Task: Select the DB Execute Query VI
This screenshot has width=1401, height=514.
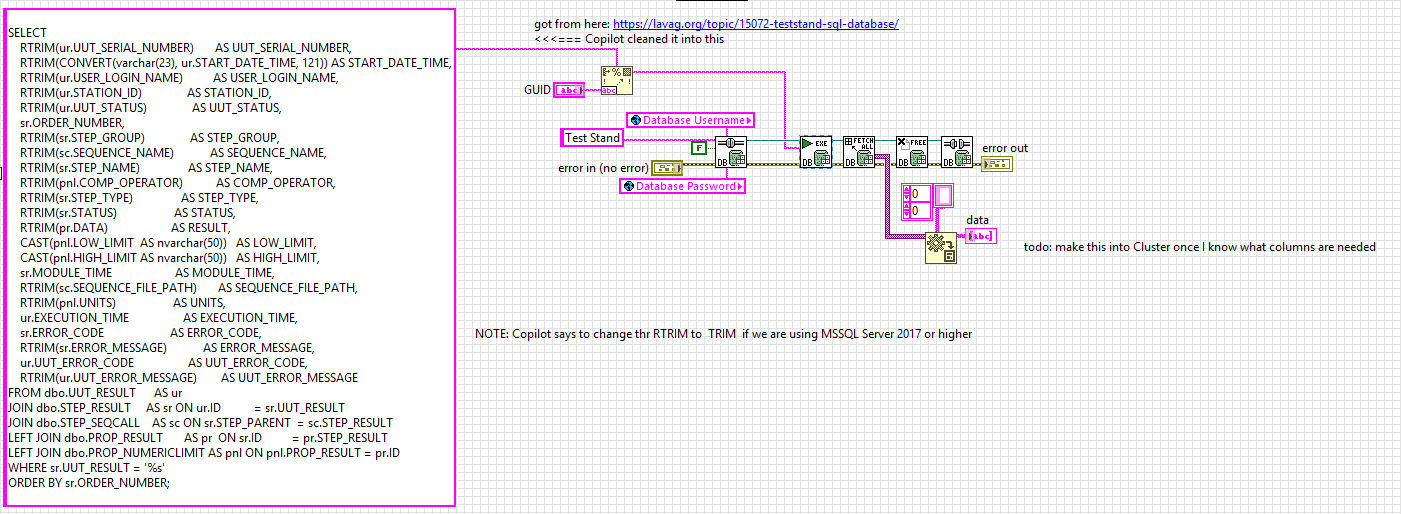Action: tap(814, 152)
